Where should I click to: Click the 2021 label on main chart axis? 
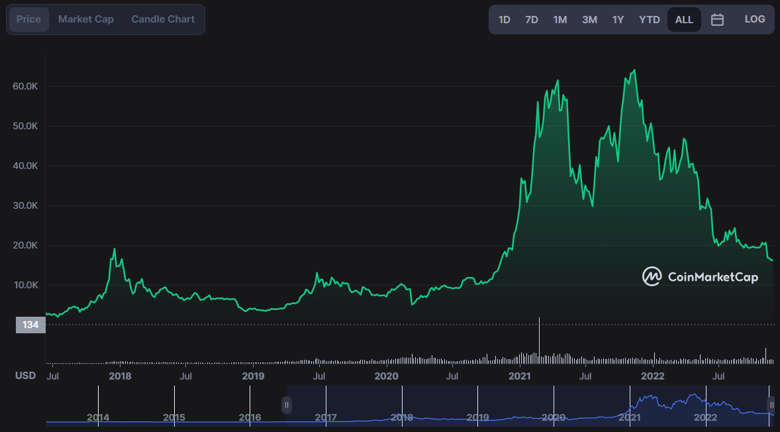(520, 376)
